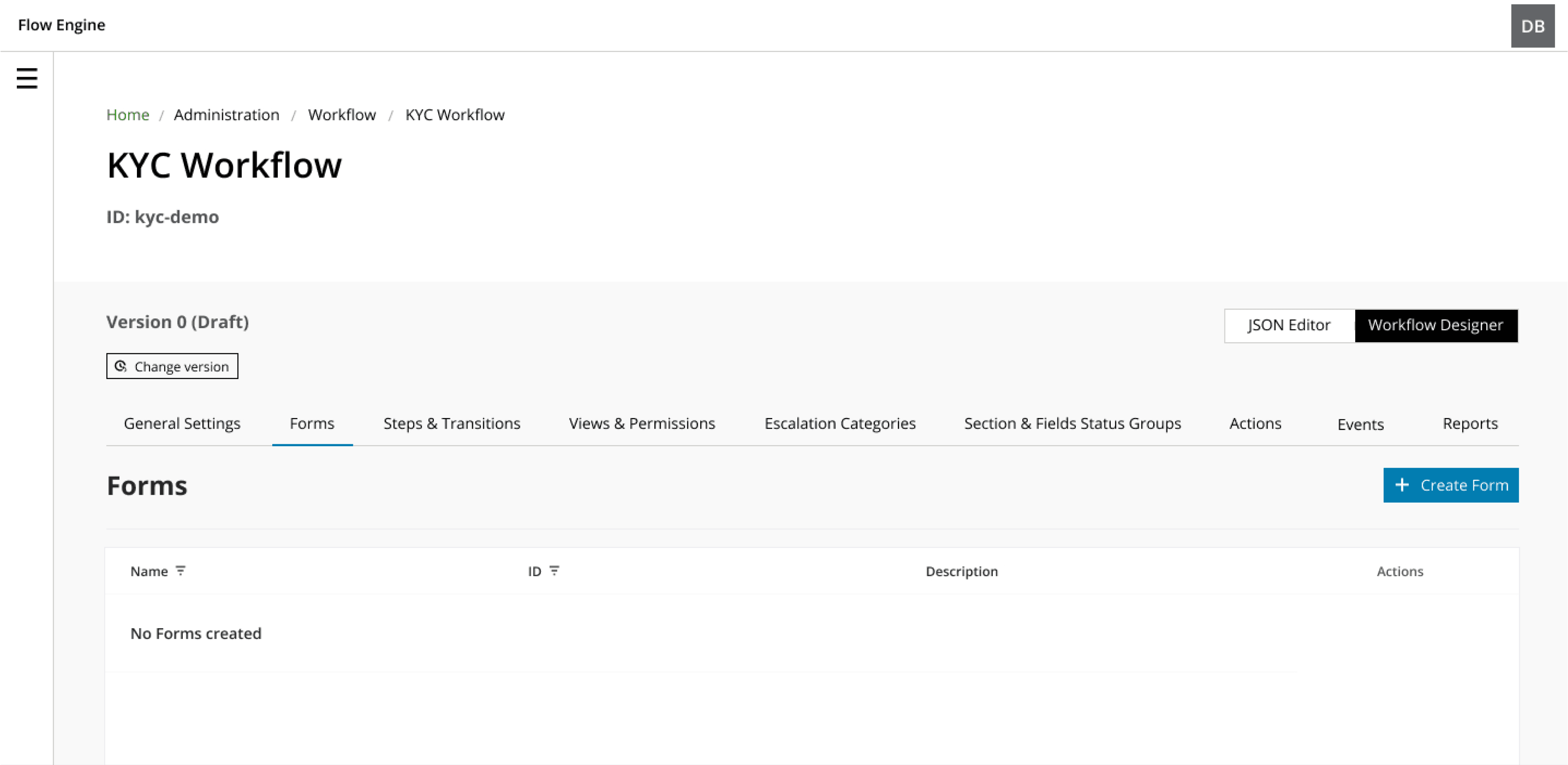The height and width of the screenshot is (765, 1568).
Task: Switch to JSON Editor mode
Action: pos(1289,325)
